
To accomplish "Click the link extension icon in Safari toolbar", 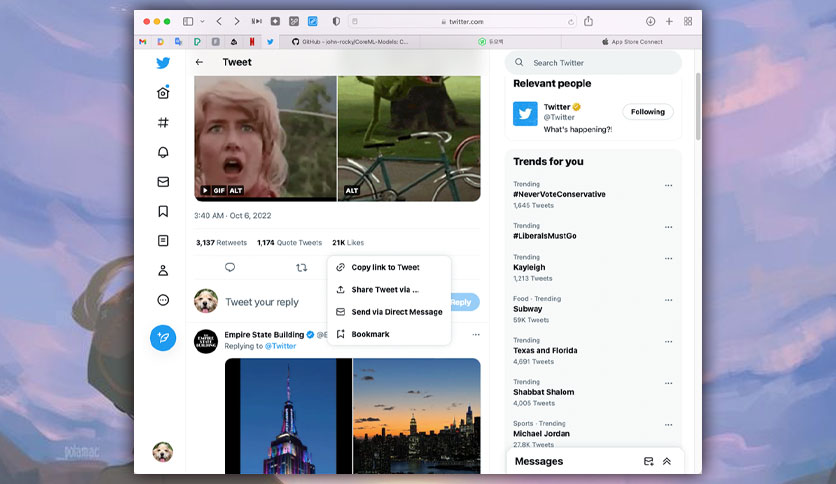I will click(x=294, y=21).
